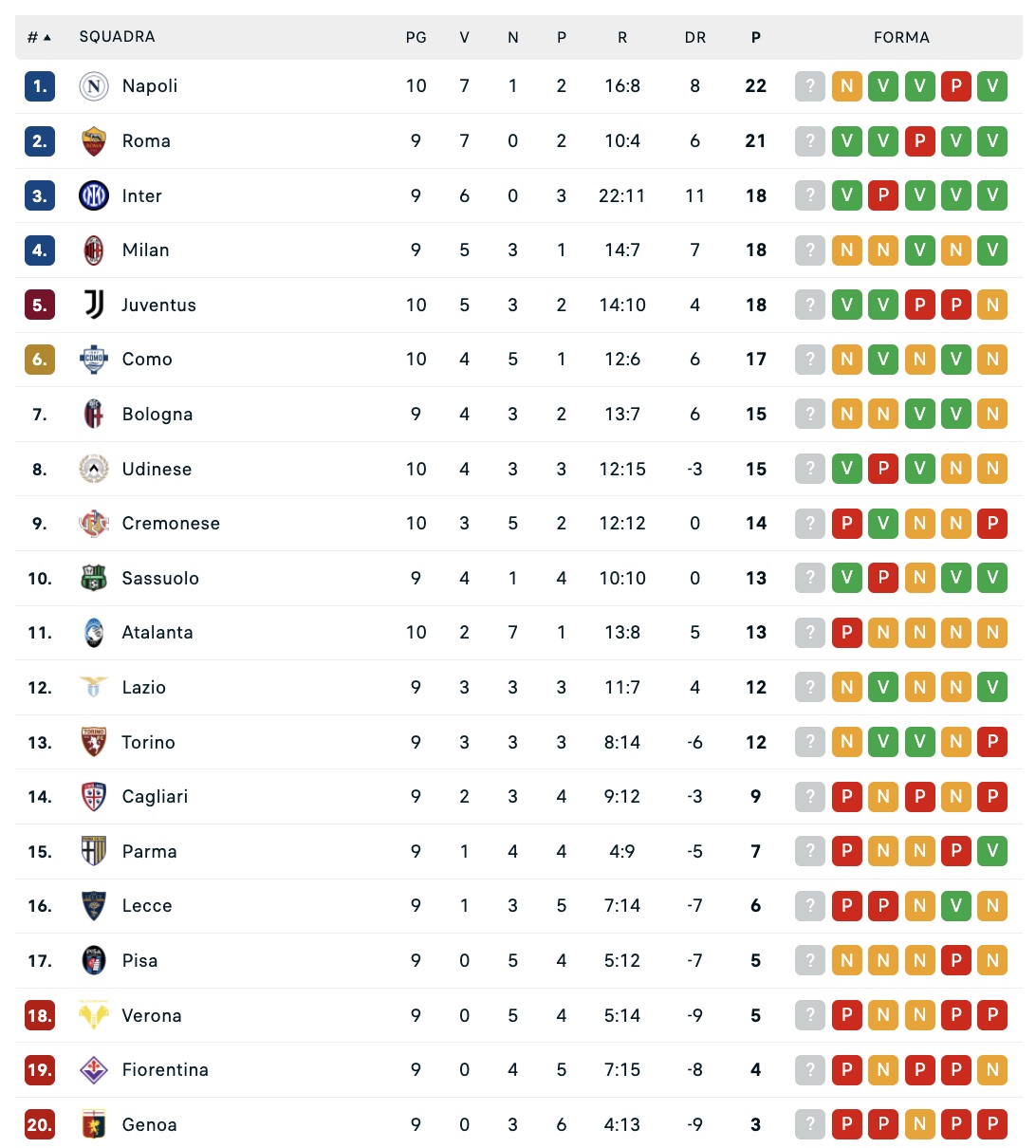Screen dimensions: 1036x1148
Task: Click the Verona club crest
Action: coord(94,1015)
